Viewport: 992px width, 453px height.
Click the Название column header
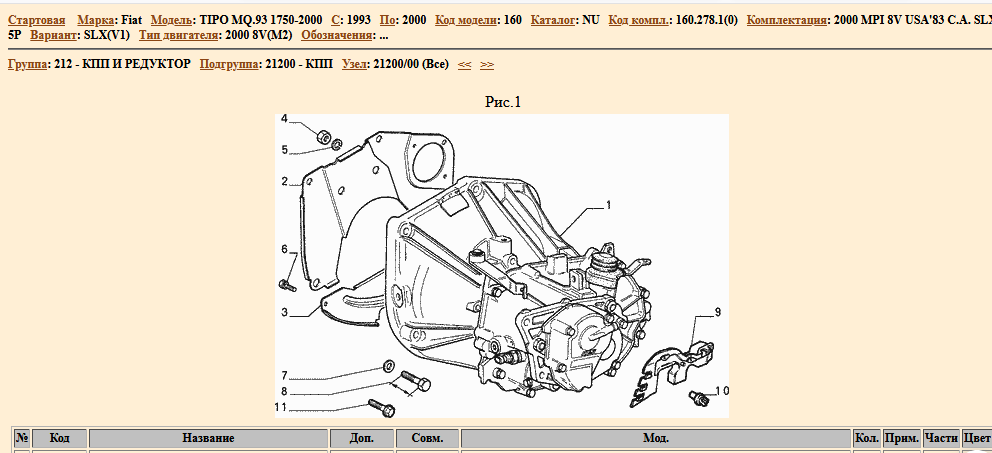coord(208,439)
